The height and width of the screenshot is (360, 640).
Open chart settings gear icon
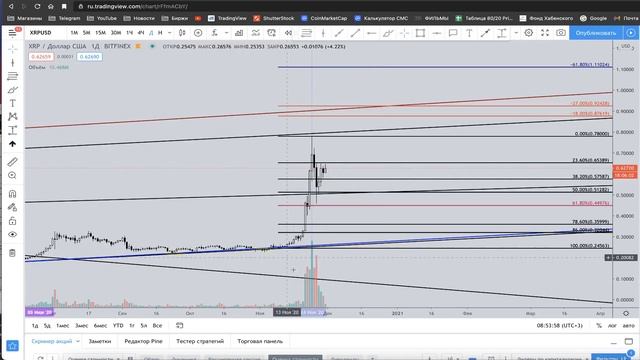point(529,33)
